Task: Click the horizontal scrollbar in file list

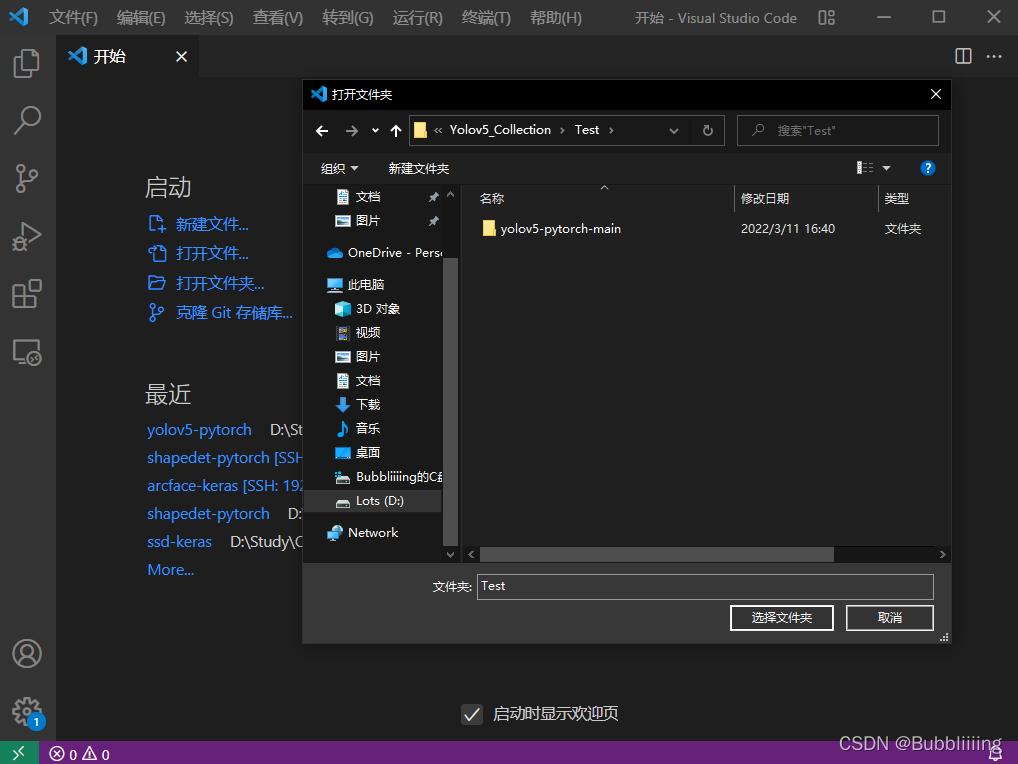Action: [x=656, y=554]
